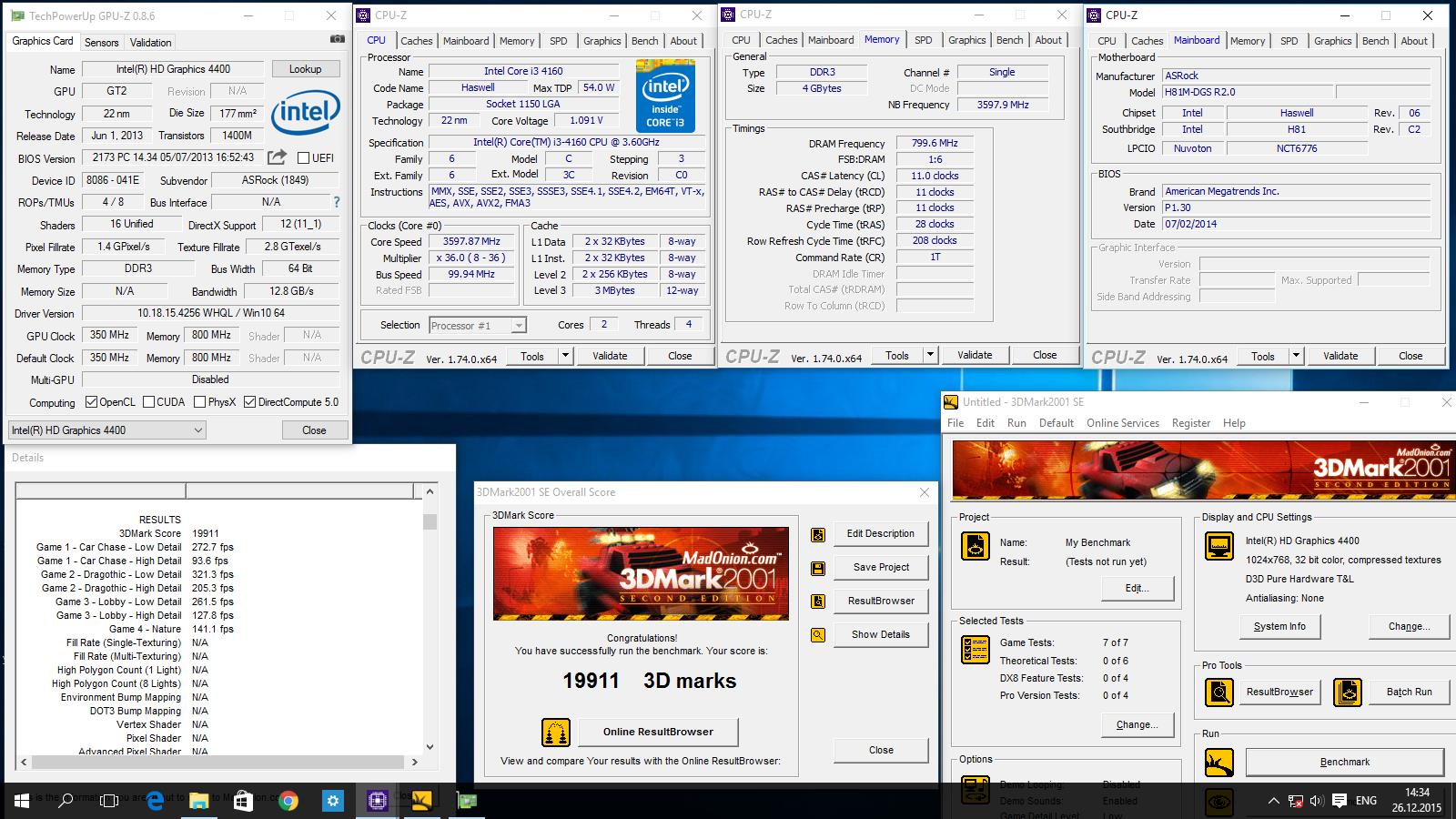Open Tools dropdown arrow in Memory tab window
The width and height of the screenshot is (1456, 819).
click(930, 355)
